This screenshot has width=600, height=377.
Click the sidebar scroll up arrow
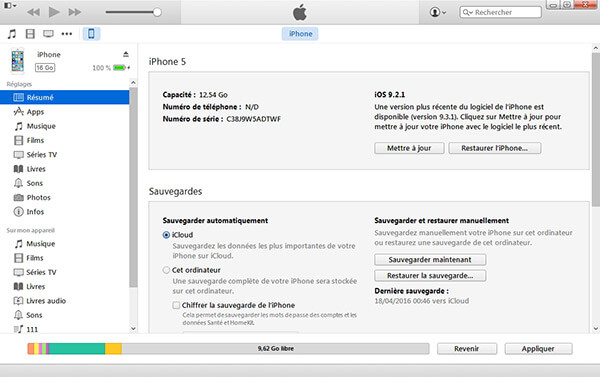tap(133, 83)
